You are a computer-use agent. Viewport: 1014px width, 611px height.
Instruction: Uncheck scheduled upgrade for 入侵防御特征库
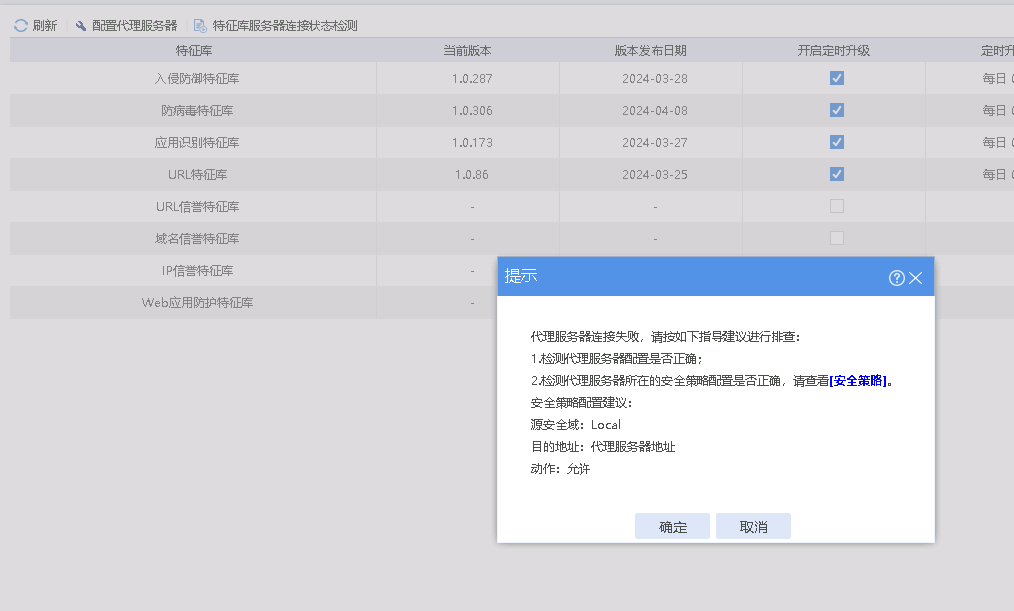837,78
